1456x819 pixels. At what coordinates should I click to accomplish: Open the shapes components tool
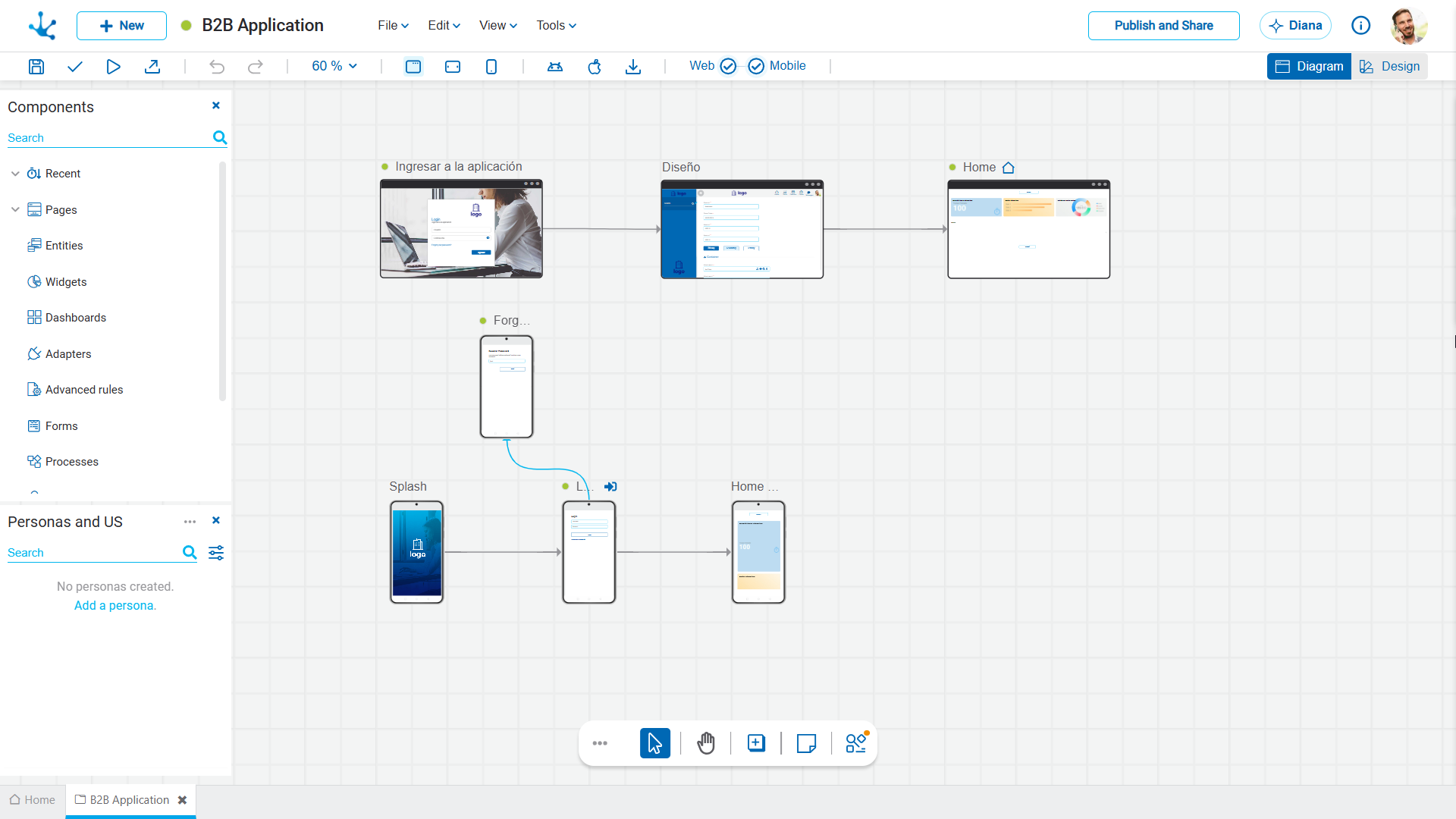[857, 742]
